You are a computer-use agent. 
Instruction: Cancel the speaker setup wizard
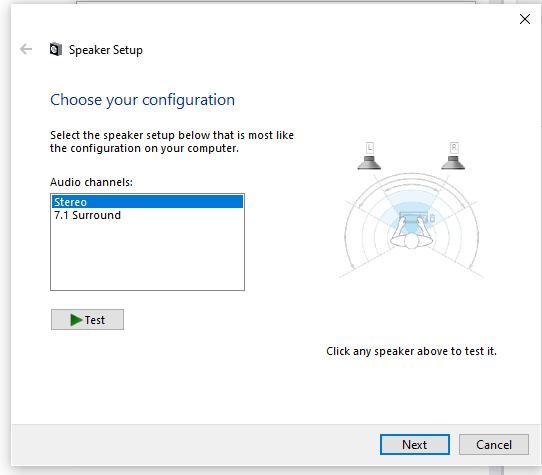(494, 445)
